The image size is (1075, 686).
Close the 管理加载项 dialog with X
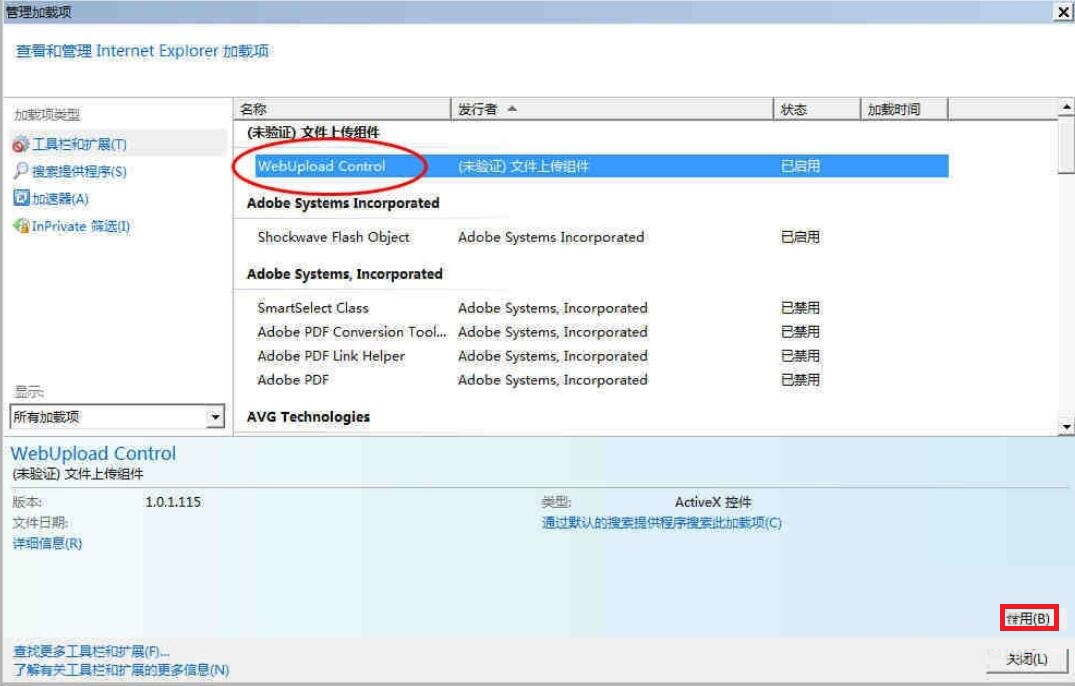(1062, 12)
